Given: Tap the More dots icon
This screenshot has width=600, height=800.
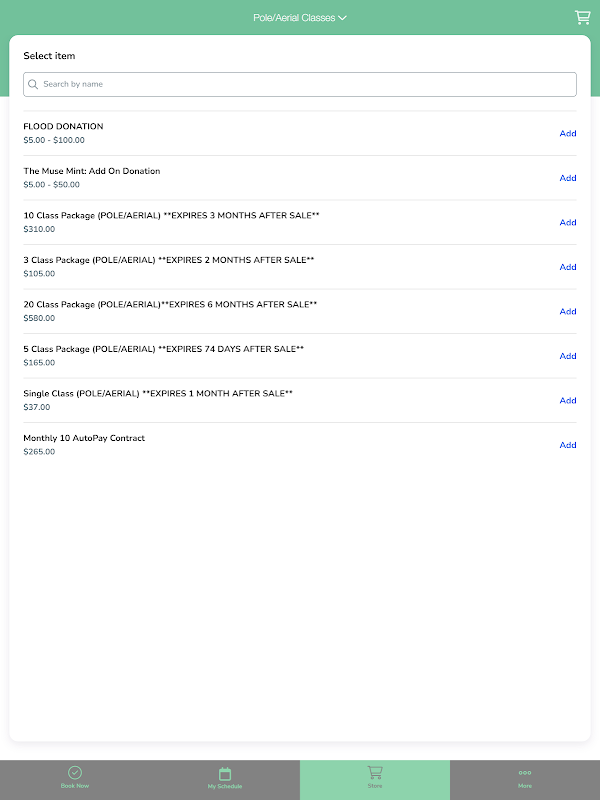Looking at the screenshot, I should click(x=525, y=772).
